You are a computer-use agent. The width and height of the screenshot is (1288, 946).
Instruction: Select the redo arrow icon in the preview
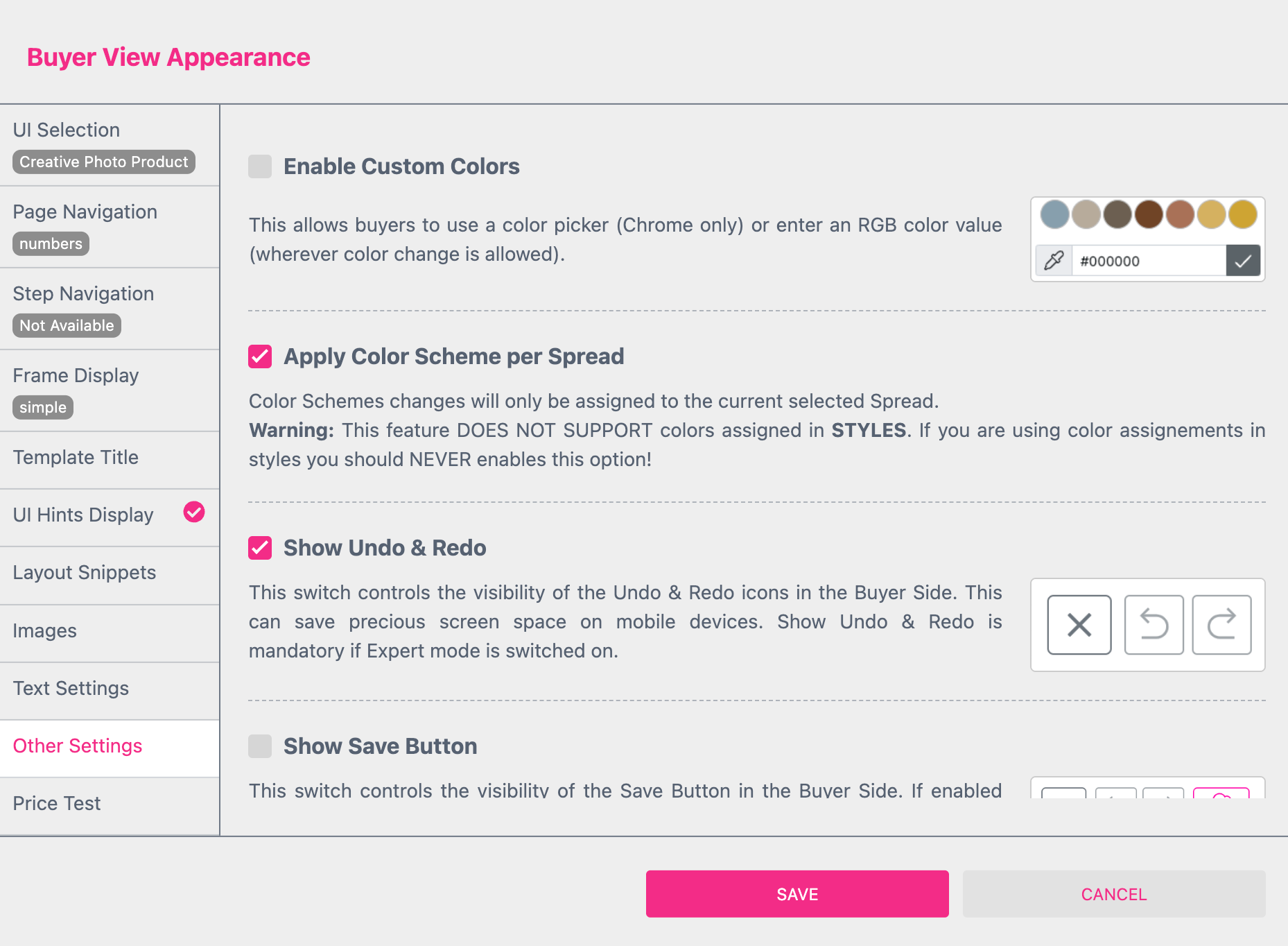coord(1221,625)
